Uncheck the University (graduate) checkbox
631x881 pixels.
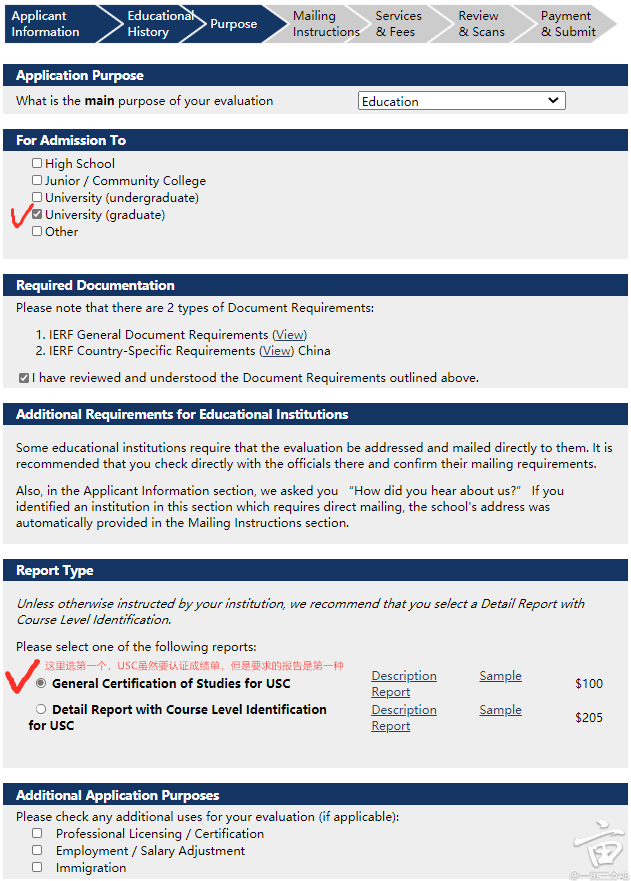pyautogui.click(x=37, y=214)
